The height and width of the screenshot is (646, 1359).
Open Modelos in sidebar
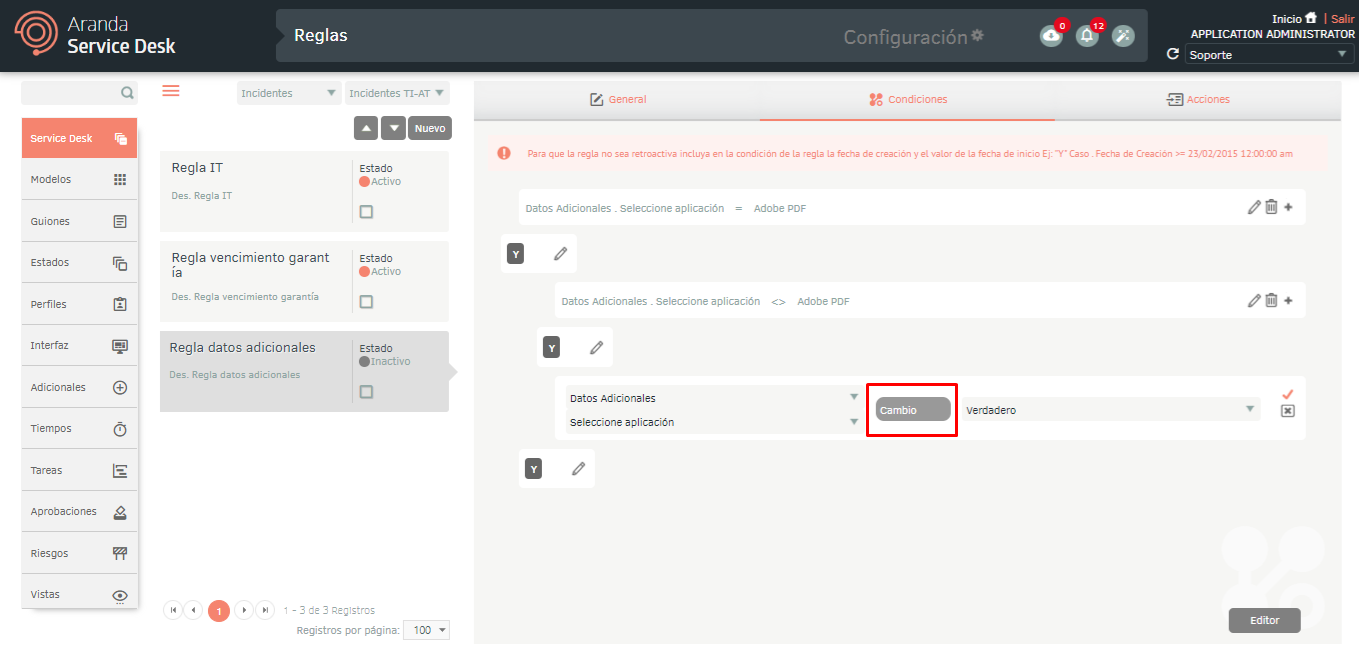click(79, 180)
